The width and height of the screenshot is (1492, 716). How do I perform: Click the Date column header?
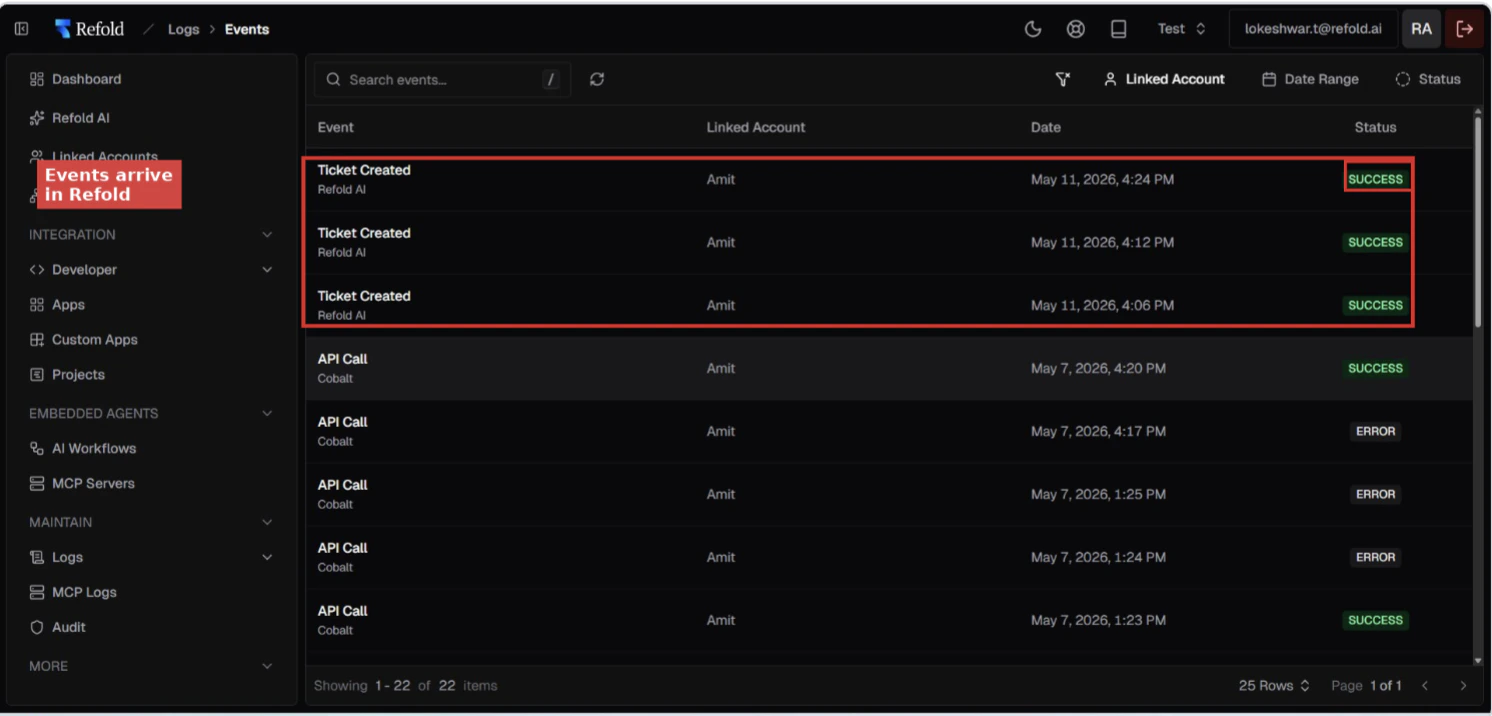pos(1046,127)
